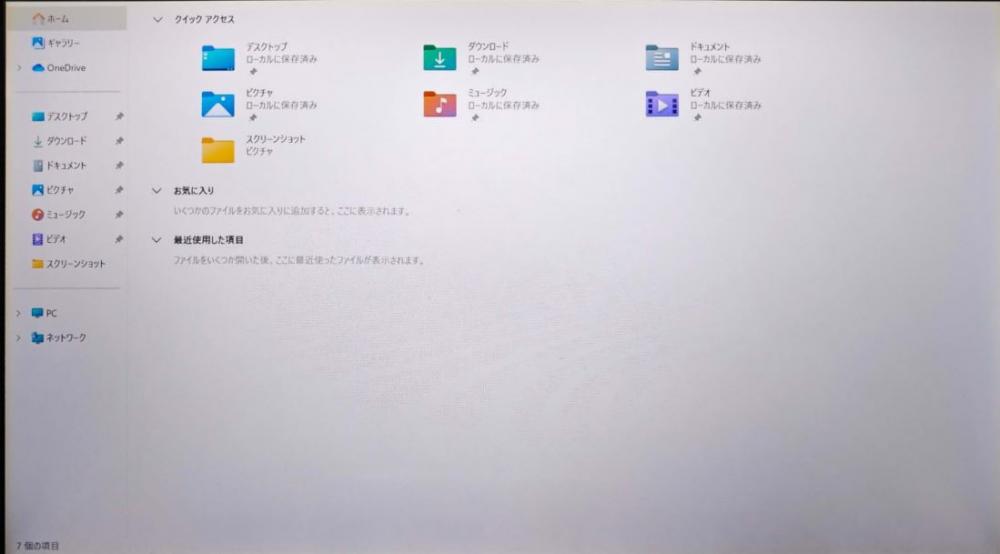This screenshot has width=1000, height=554.
Task: Open the ホーム item in sidebar
Action: point(66,18)
